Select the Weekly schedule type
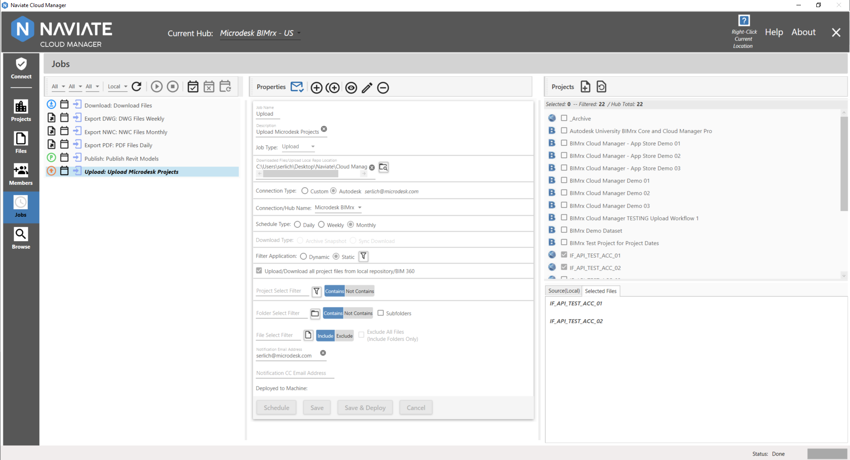Image resolution: width=850 pixels, height=460 pixels. (321, 224)
